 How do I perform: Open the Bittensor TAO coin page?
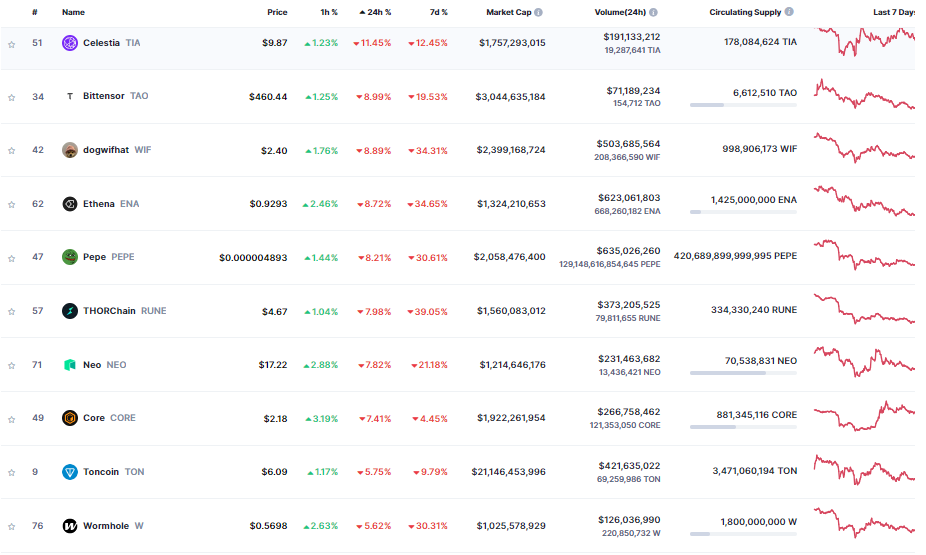(116, 96)
